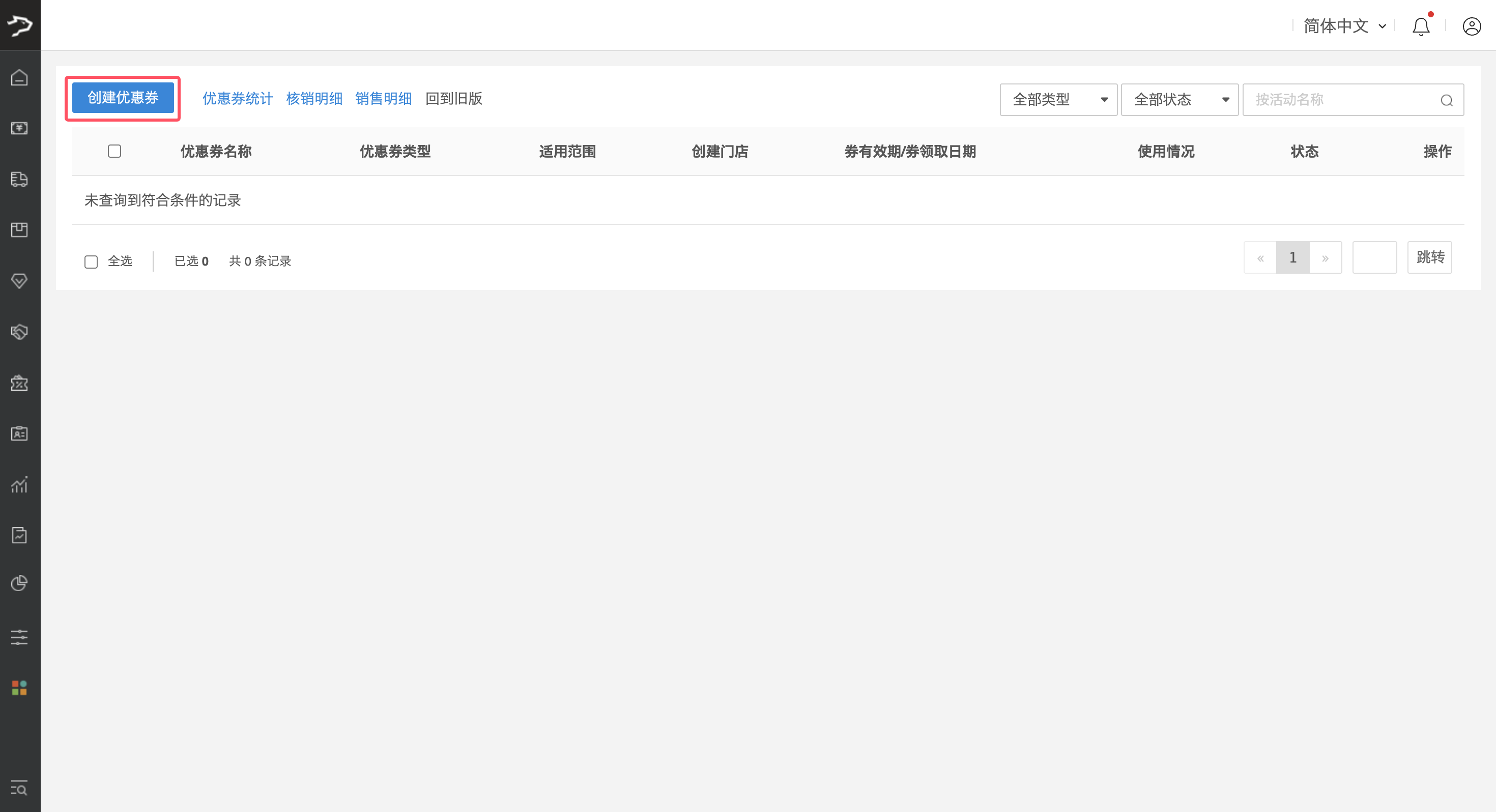Open the 优惠券统计 tab link
This screenshot has height=812, width=1496.
pos(238,99)
